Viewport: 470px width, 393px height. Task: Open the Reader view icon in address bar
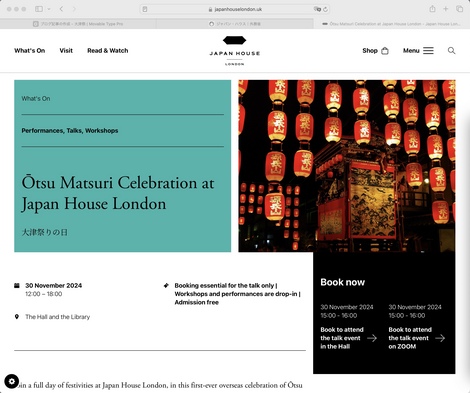145,9
